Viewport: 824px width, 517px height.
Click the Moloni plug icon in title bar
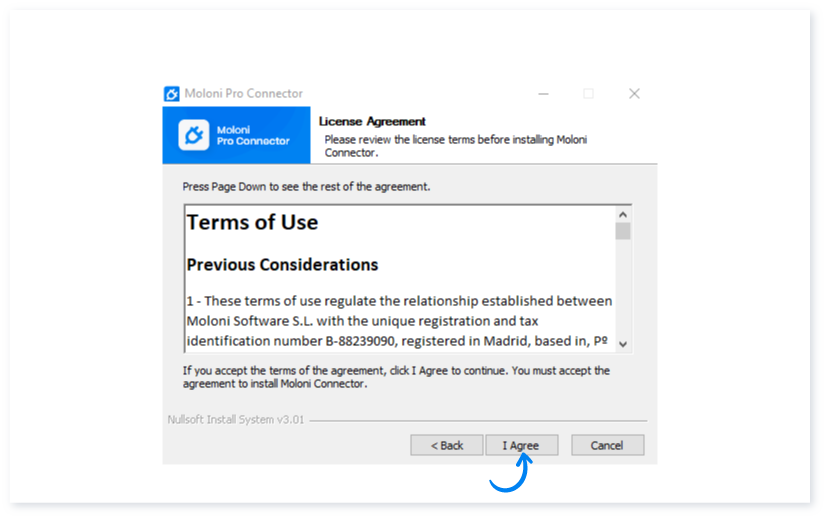pyautogui.click(x=171, y=94)
